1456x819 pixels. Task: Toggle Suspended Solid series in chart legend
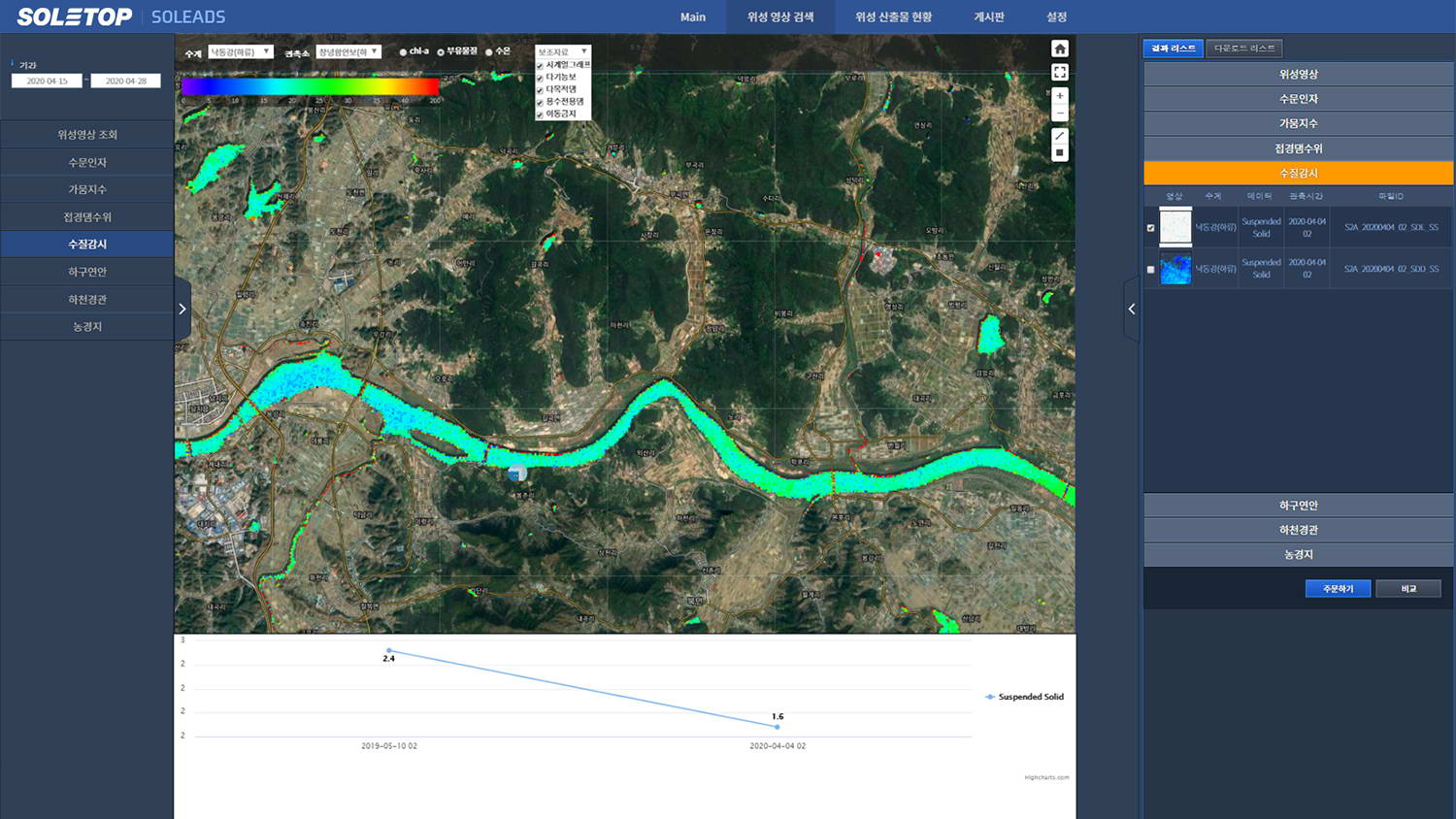pyautogui.click(x=1024, y=697)
